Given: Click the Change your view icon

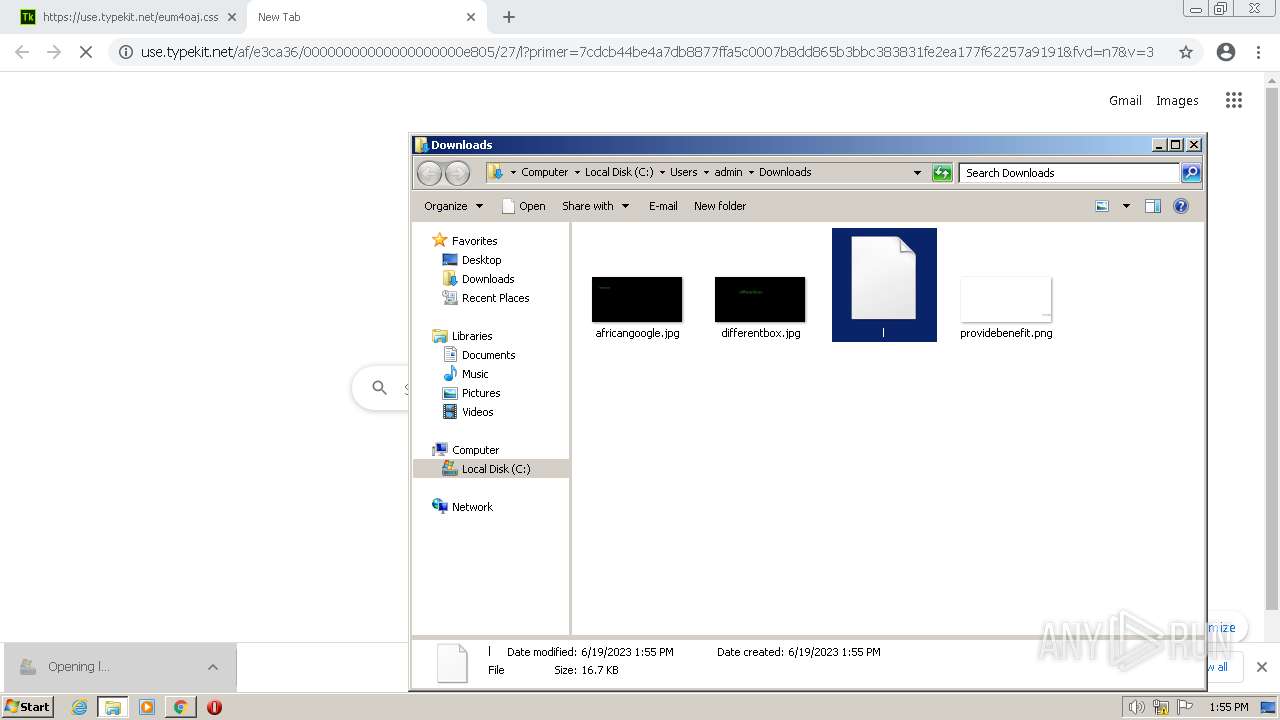Looking at the screenshot, I should [x=1102, y=206].
